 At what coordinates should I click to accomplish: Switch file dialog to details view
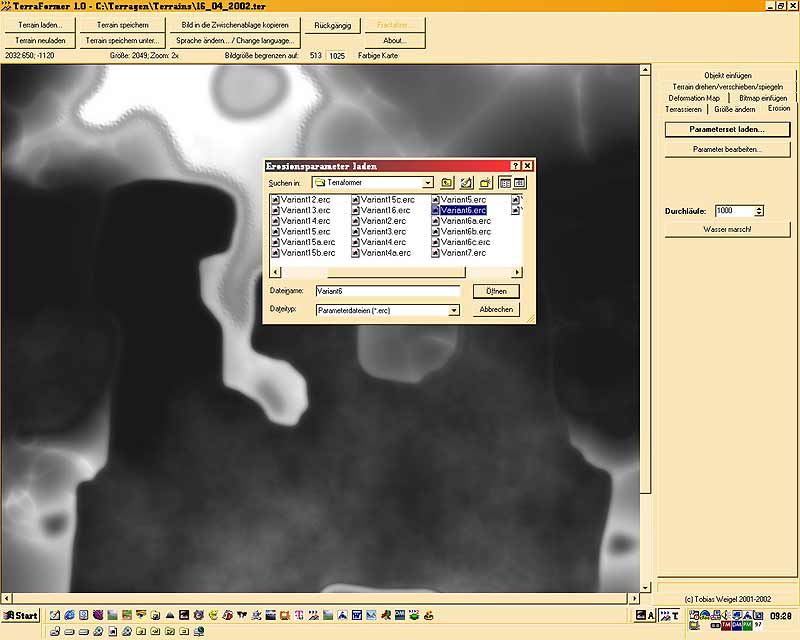point(520,183)
